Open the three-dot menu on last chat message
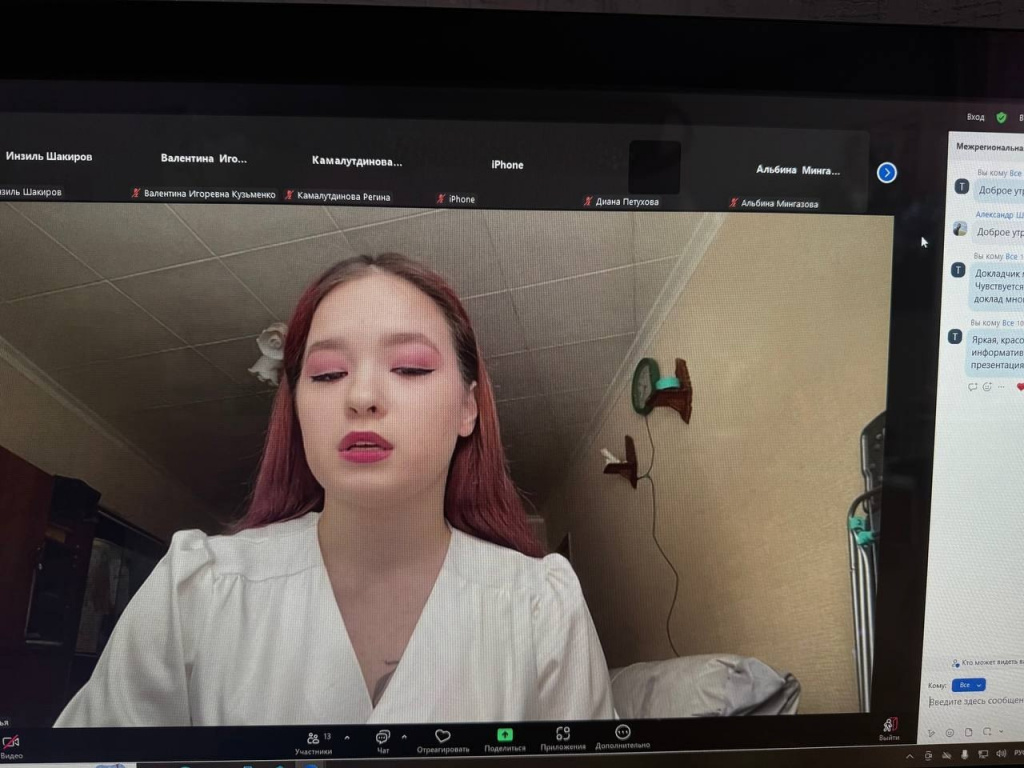1024x768 pixels. pyautogui.click(x=1001, y=387)
